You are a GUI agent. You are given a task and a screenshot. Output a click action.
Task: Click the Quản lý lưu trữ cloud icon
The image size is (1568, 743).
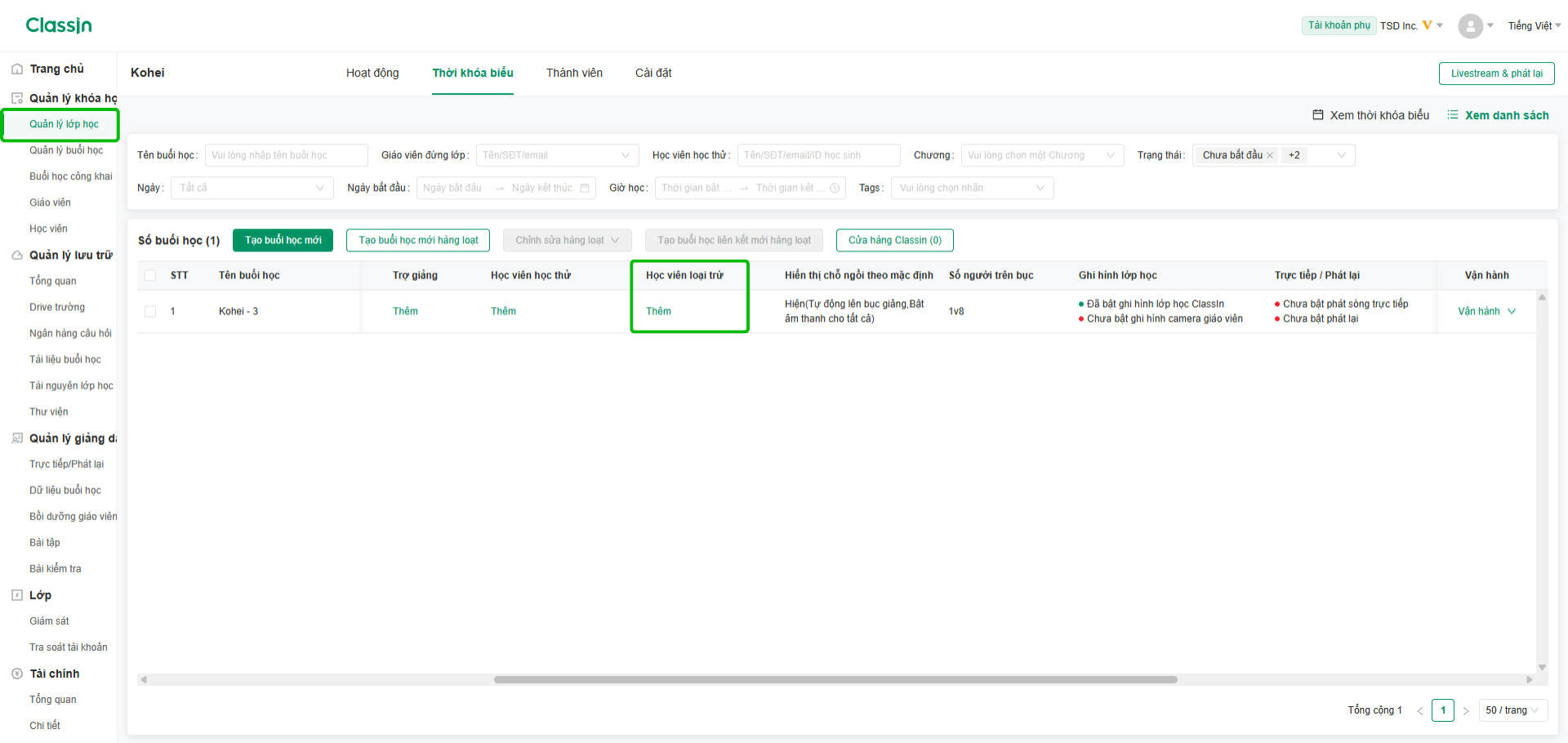[17, 256]
